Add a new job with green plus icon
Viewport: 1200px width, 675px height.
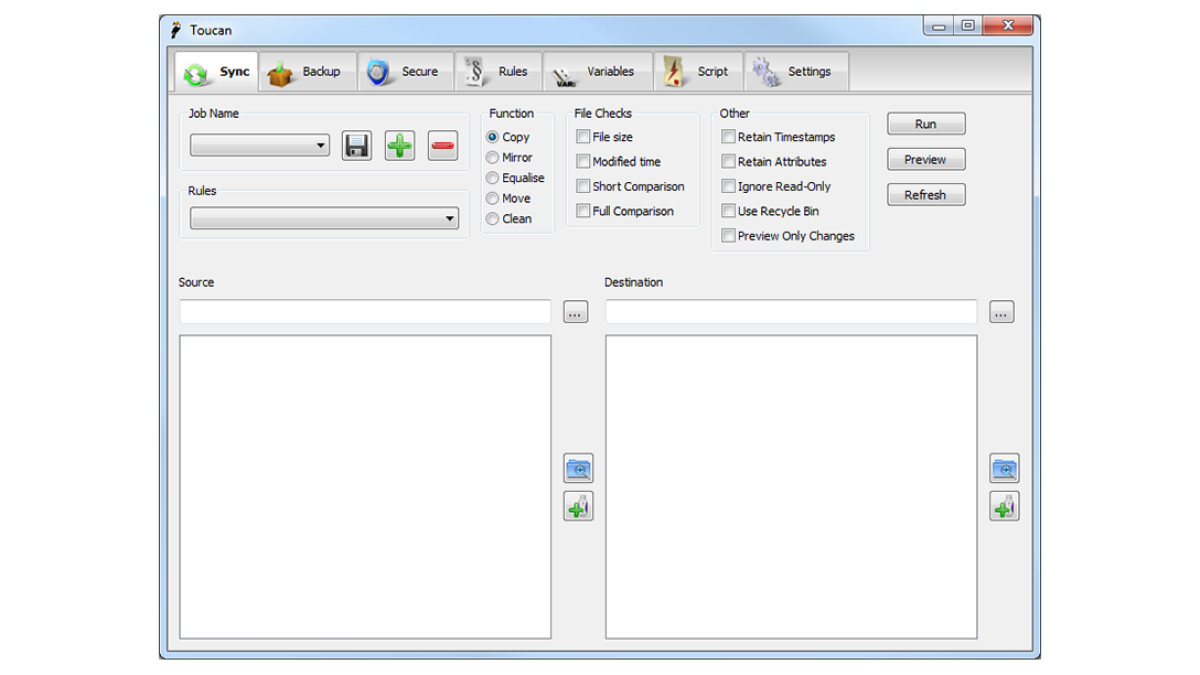click(400, 146)
